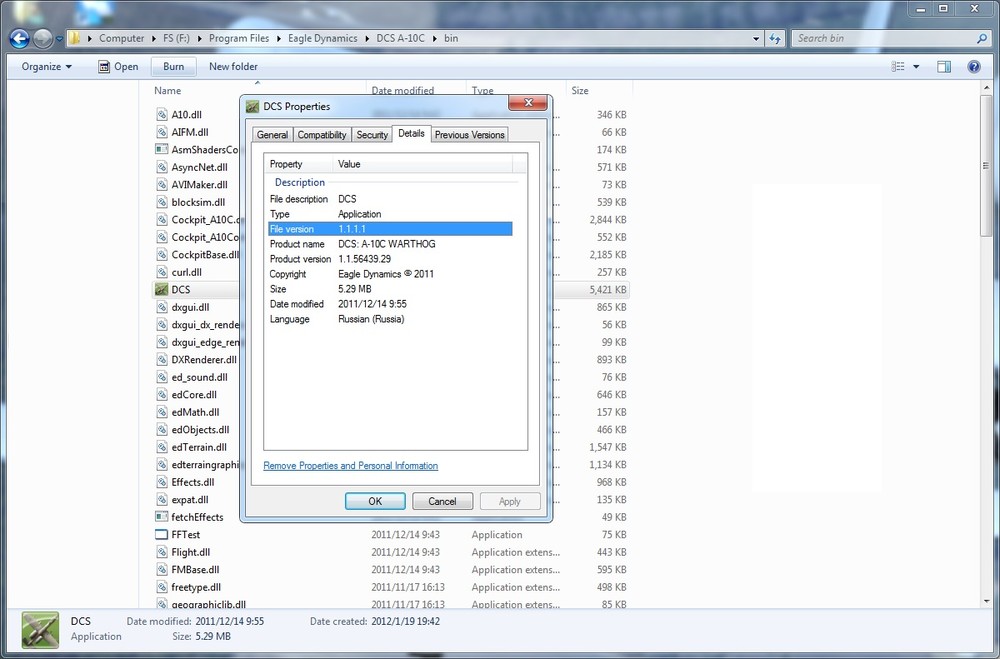The width and height of the screenshot is (1000, 659).
Task: Expand breadcrumb arrow after FS (F:)
Action: (x=200, y=38)
